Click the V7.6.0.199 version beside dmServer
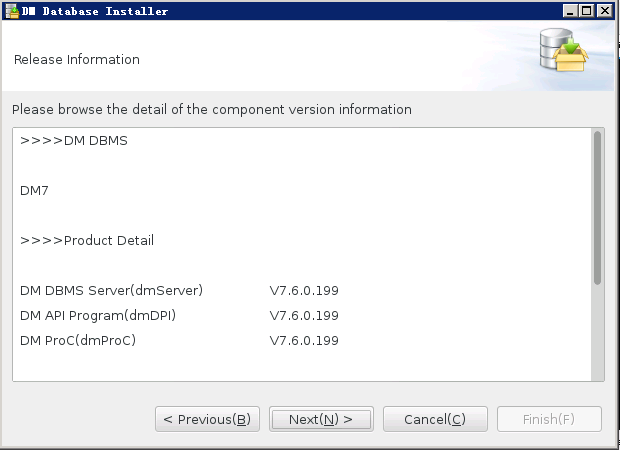Screen dimensions: 620x450 304,291
